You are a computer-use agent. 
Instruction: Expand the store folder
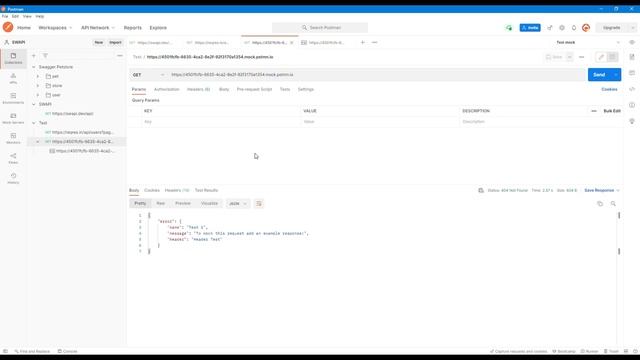[x=38, y=86]
